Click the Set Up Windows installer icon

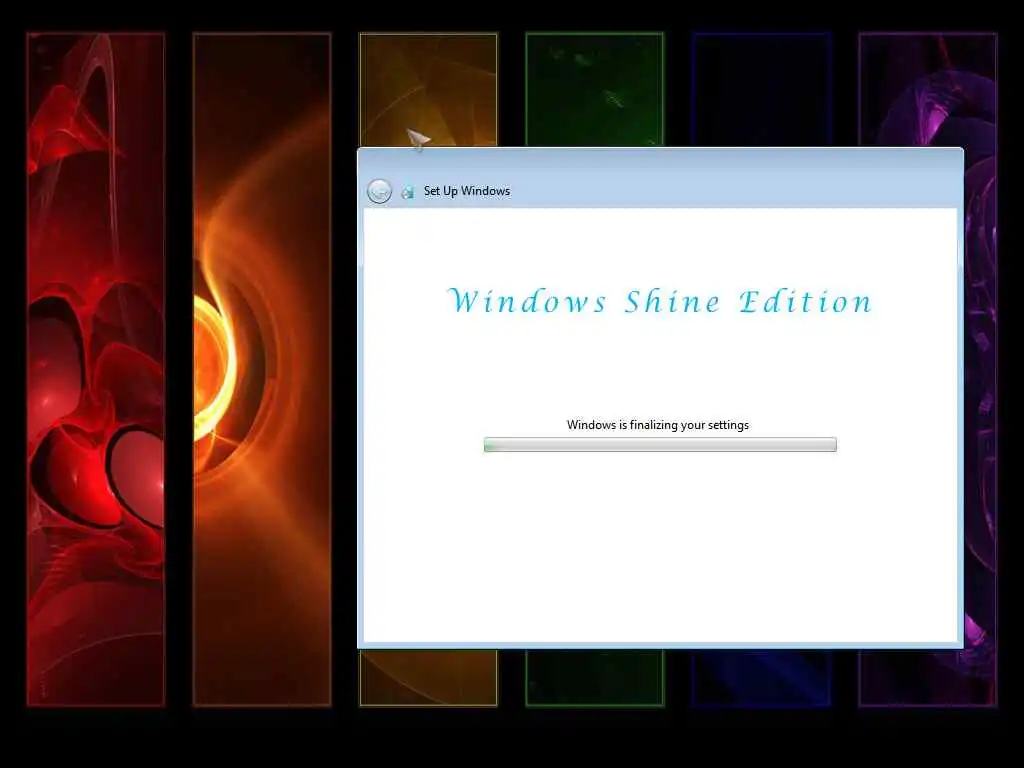click(x=408, y=191)
